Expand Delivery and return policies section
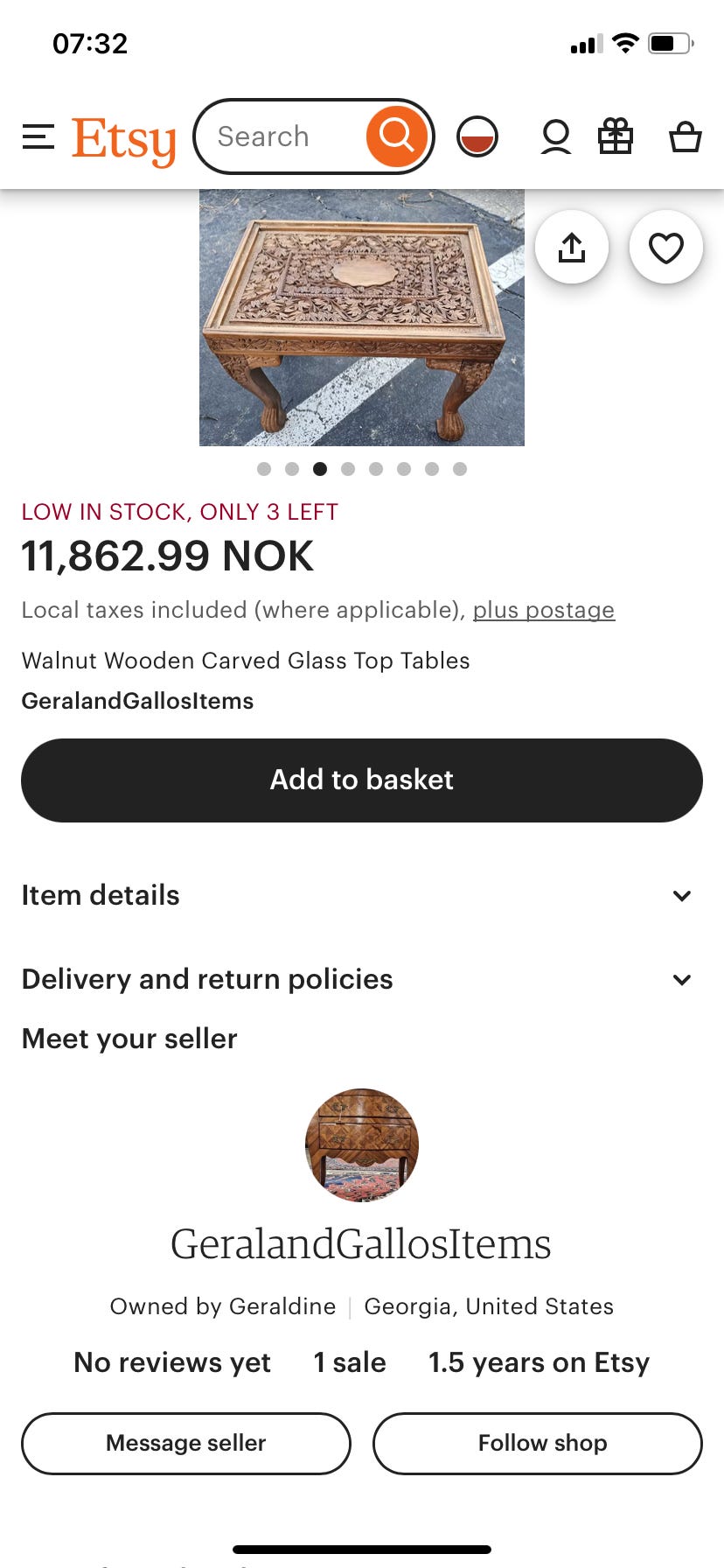Viewport: 724px width, 1568px height. coord(362,979)
